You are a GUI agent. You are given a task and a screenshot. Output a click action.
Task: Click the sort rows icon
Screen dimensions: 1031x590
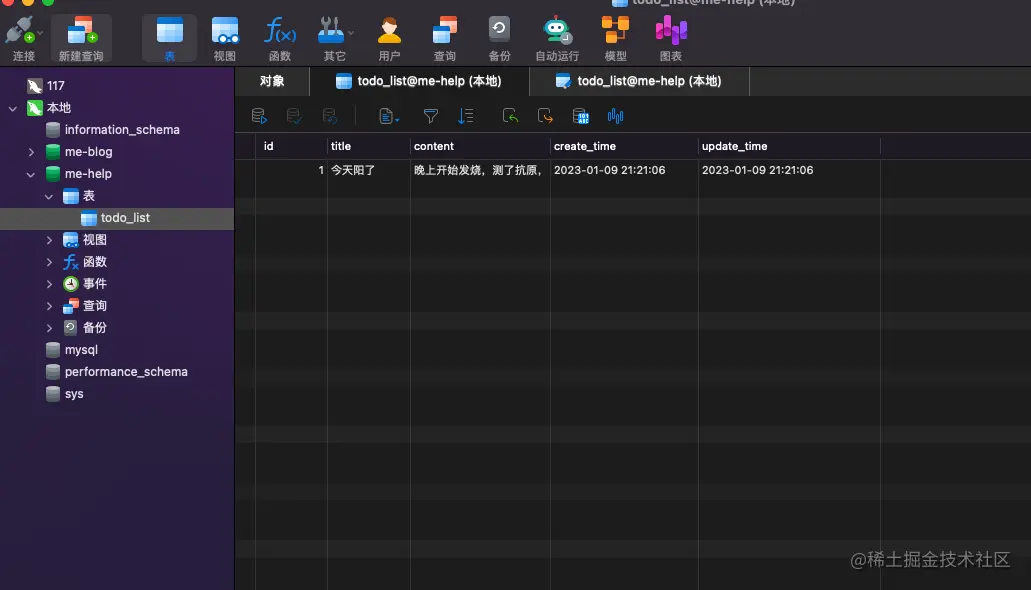(466, 116)
